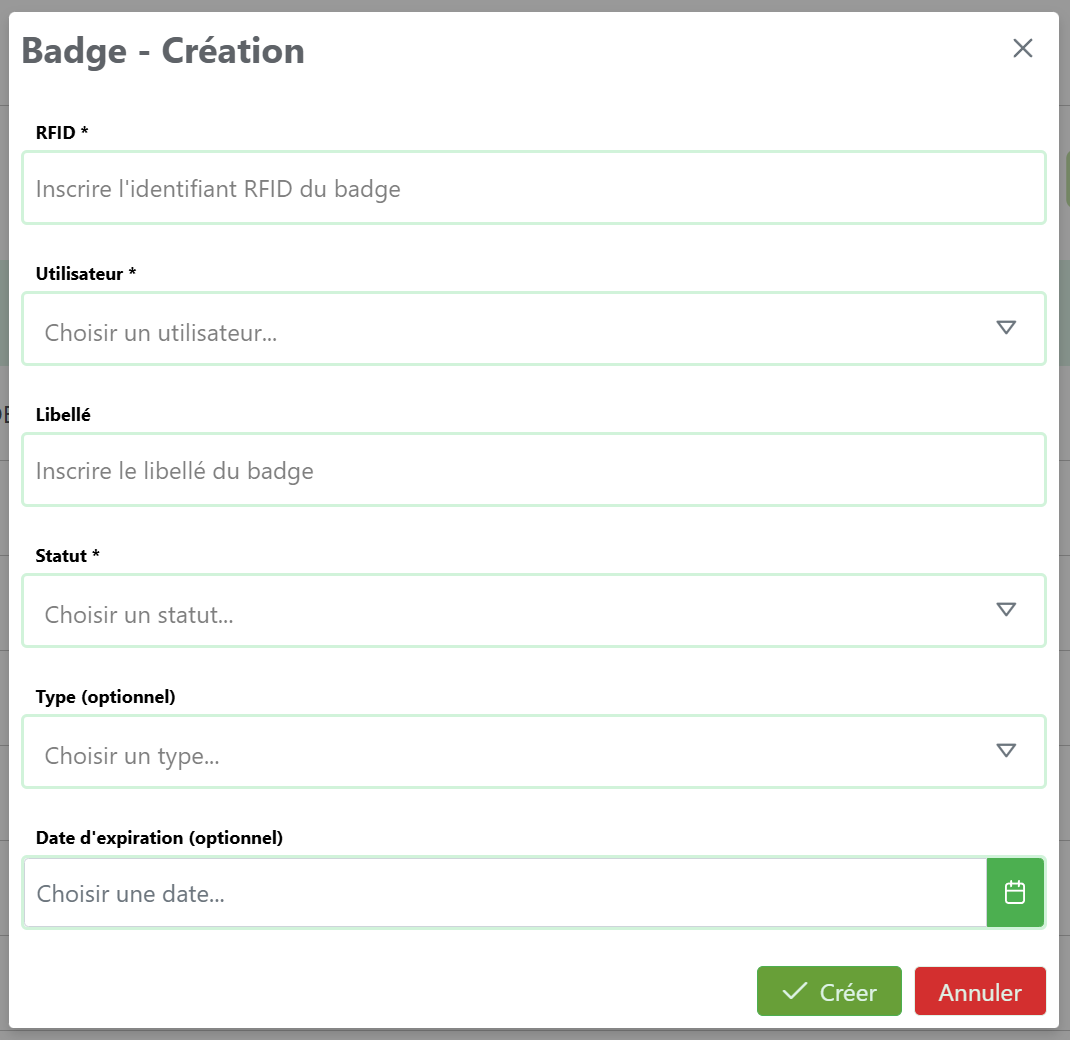This screenshot has width=1070, height=1040.
Task: Click the Statut dropdown arrow icon
Action: [x=1006, y=610]
